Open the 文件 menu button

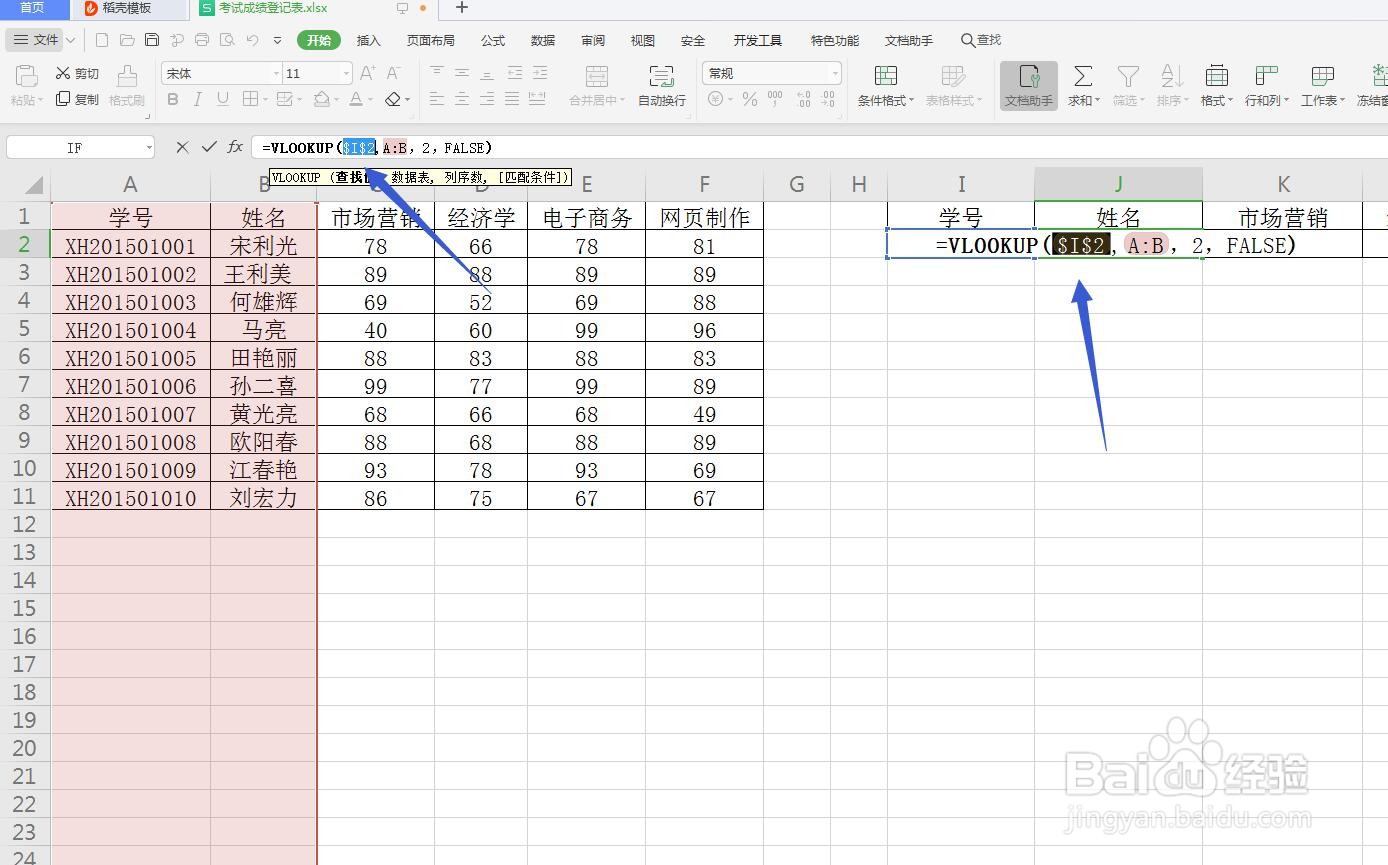37,40
